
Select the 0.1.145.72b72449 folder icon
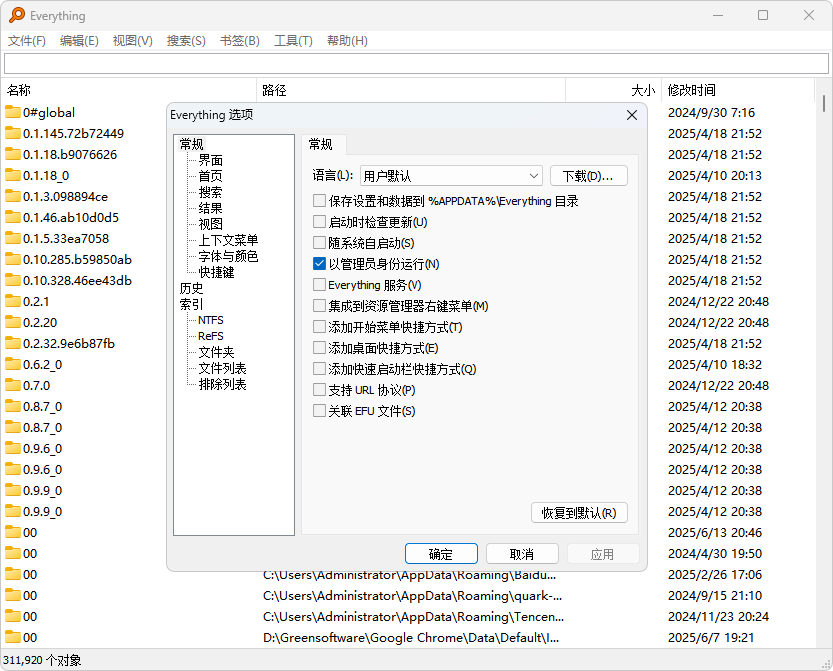pos(13,133)
